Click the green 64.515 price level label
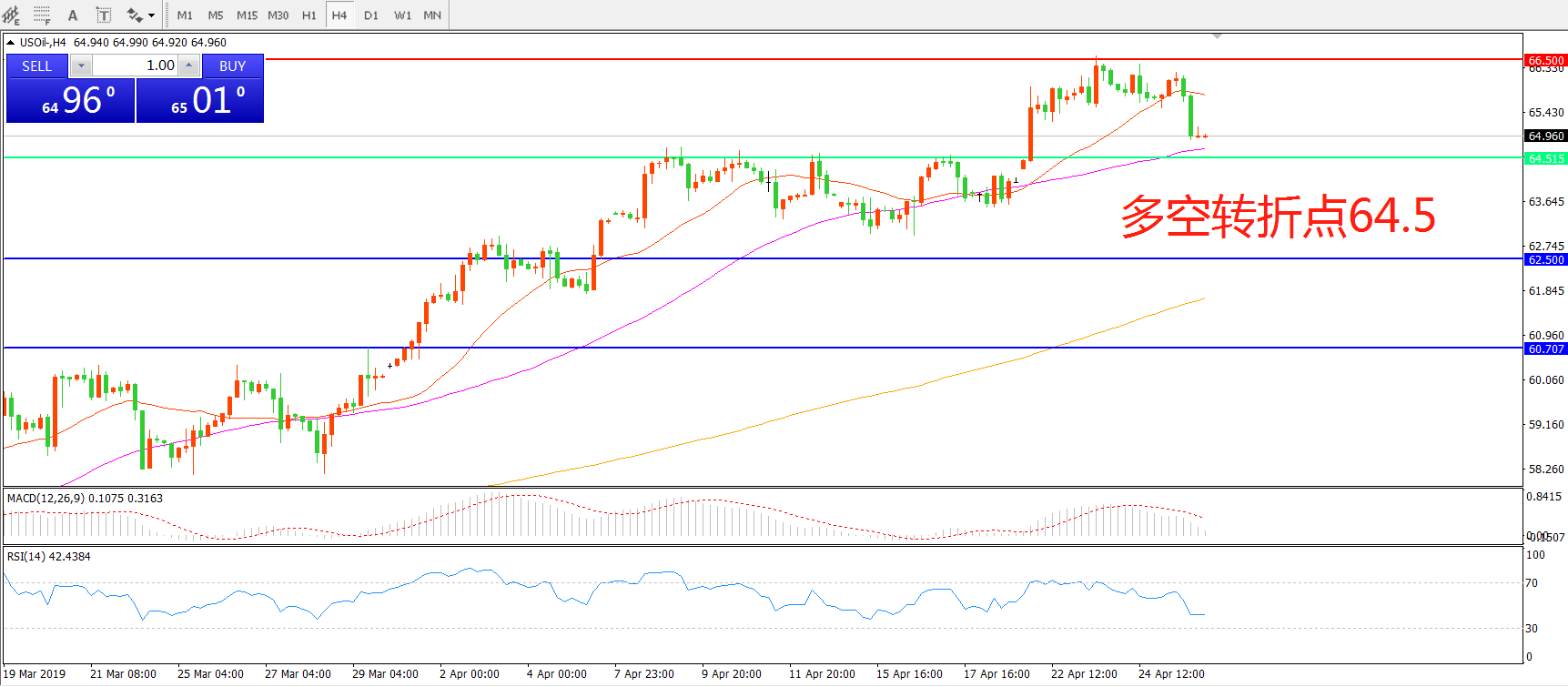The width and height of the screenshot is (1568, 687). 1545,158
